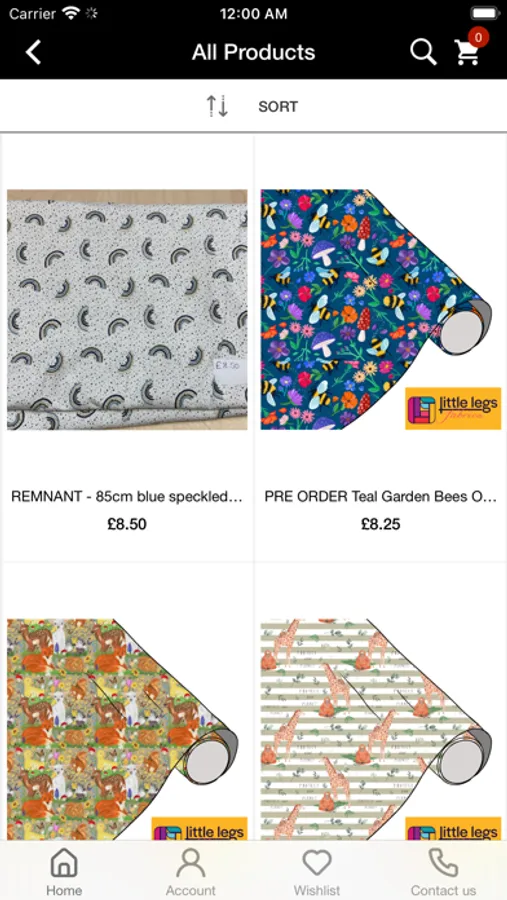
Task: Open PRE ORDER Teal Garden Bees title
Action: click(381, 496)
